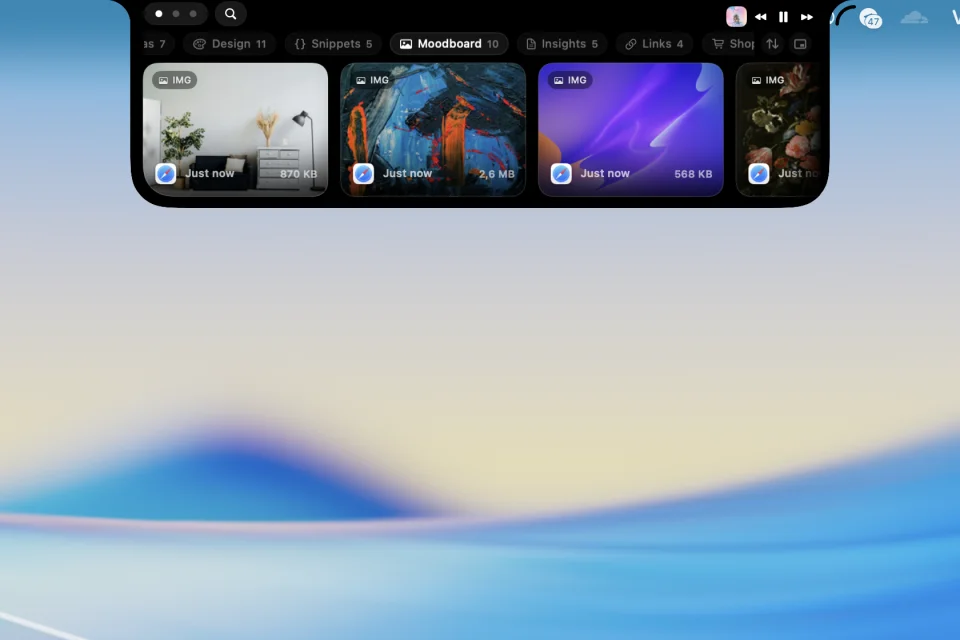Select the dark floral painting card
Viewport: 960px width, 640px height.
(778, 129)
